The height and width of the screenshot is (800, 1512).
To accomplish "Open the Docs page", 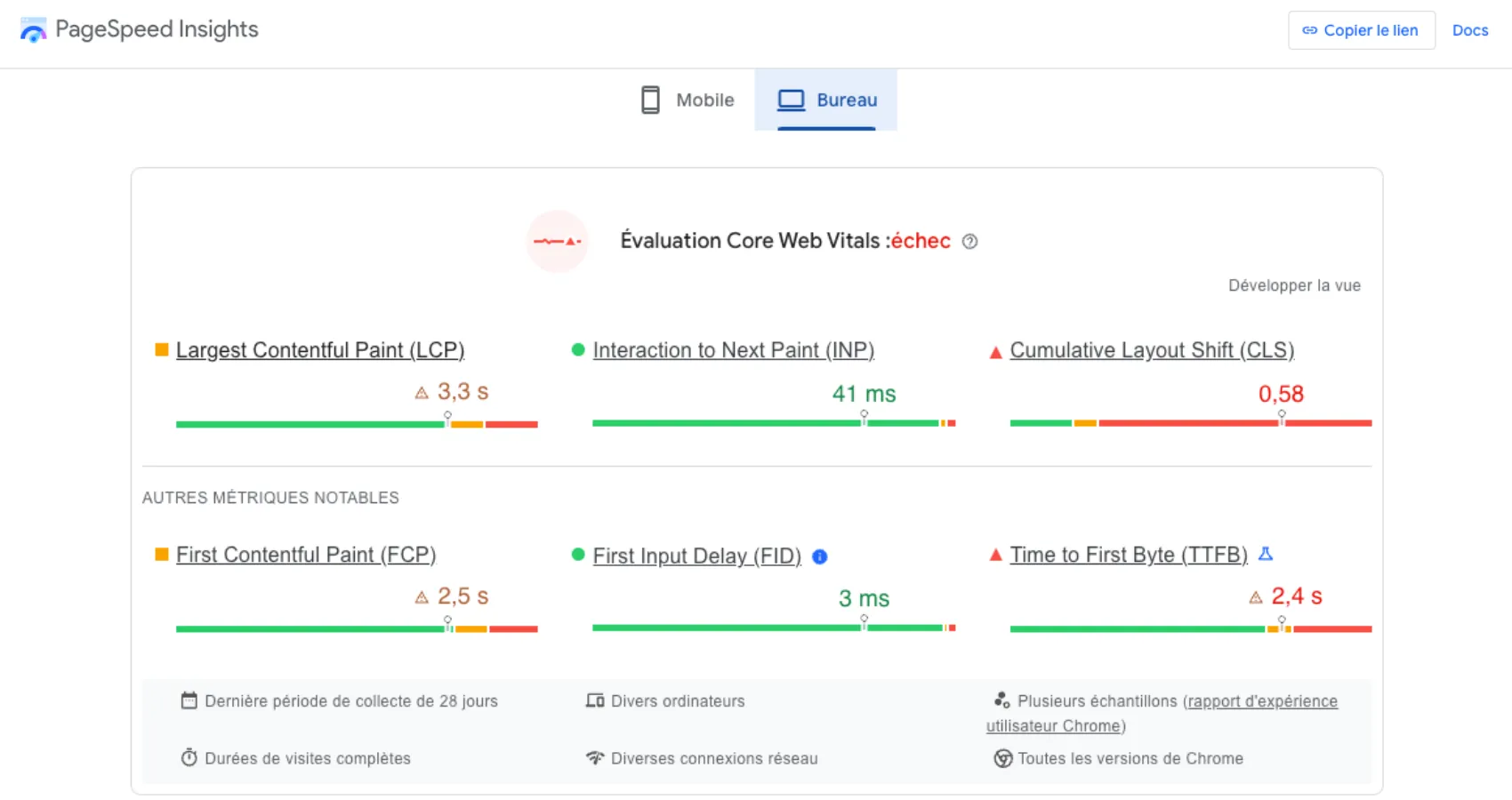I will (x=1470, y=29).
